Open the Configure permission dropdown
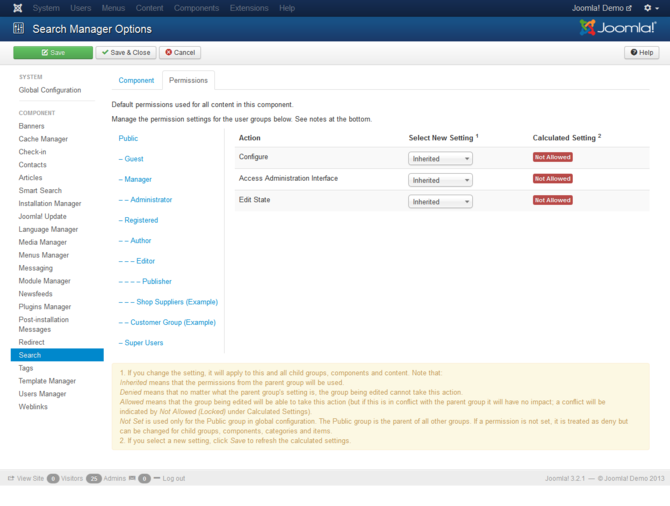Screen dimensions: 670x506 tap(440, 158)
